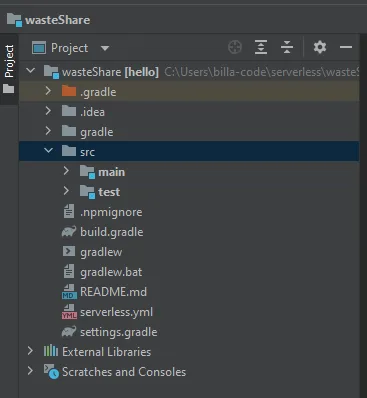Select the settings.gradle file
Viewport: 367px width, 398px height.
point(119,332)
